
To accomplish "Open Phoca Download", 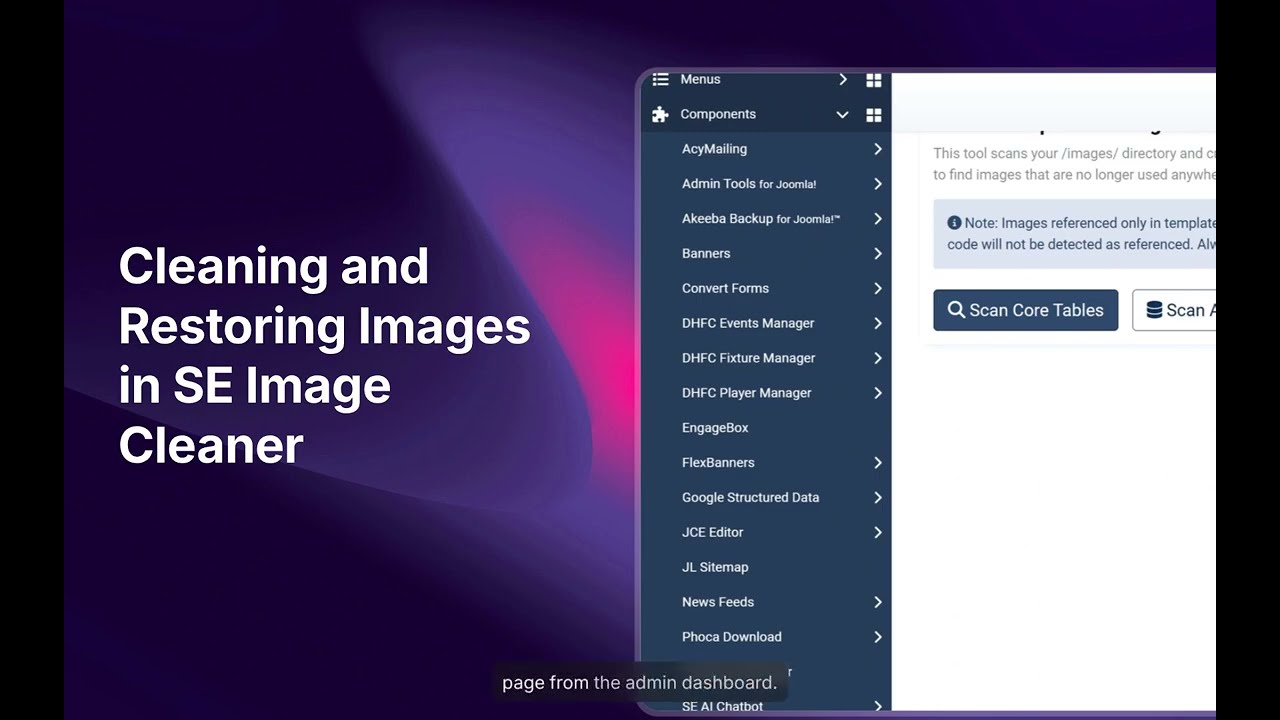I will (731, 637).
